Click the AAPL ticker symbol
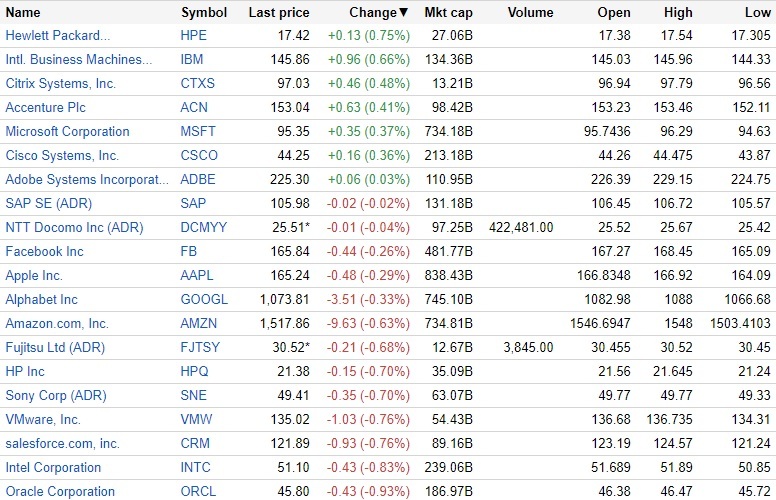The height and width of the screenshot is (500, 776). pos(198,276)
